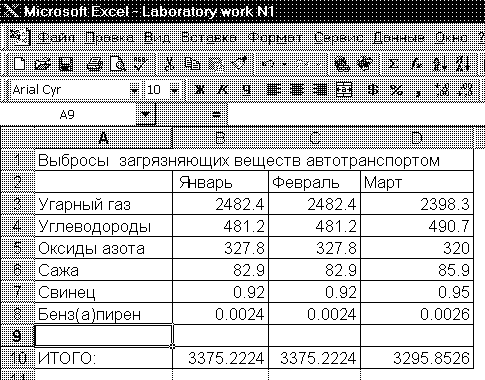Select Март value 2398.3
485x380 pixels.
(417, 204)
